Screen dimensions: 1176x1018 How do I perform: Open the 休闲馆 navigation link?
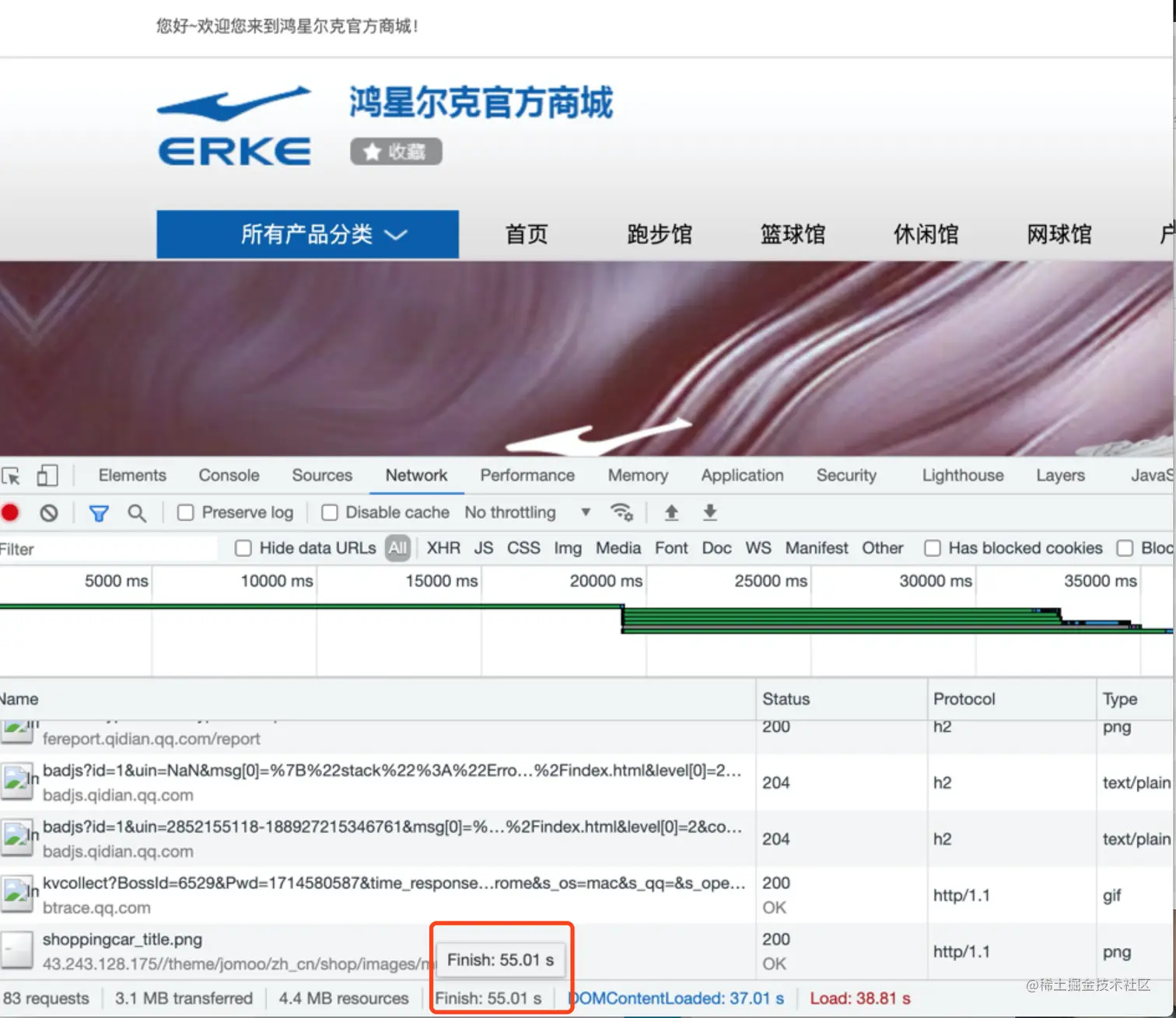926,234
